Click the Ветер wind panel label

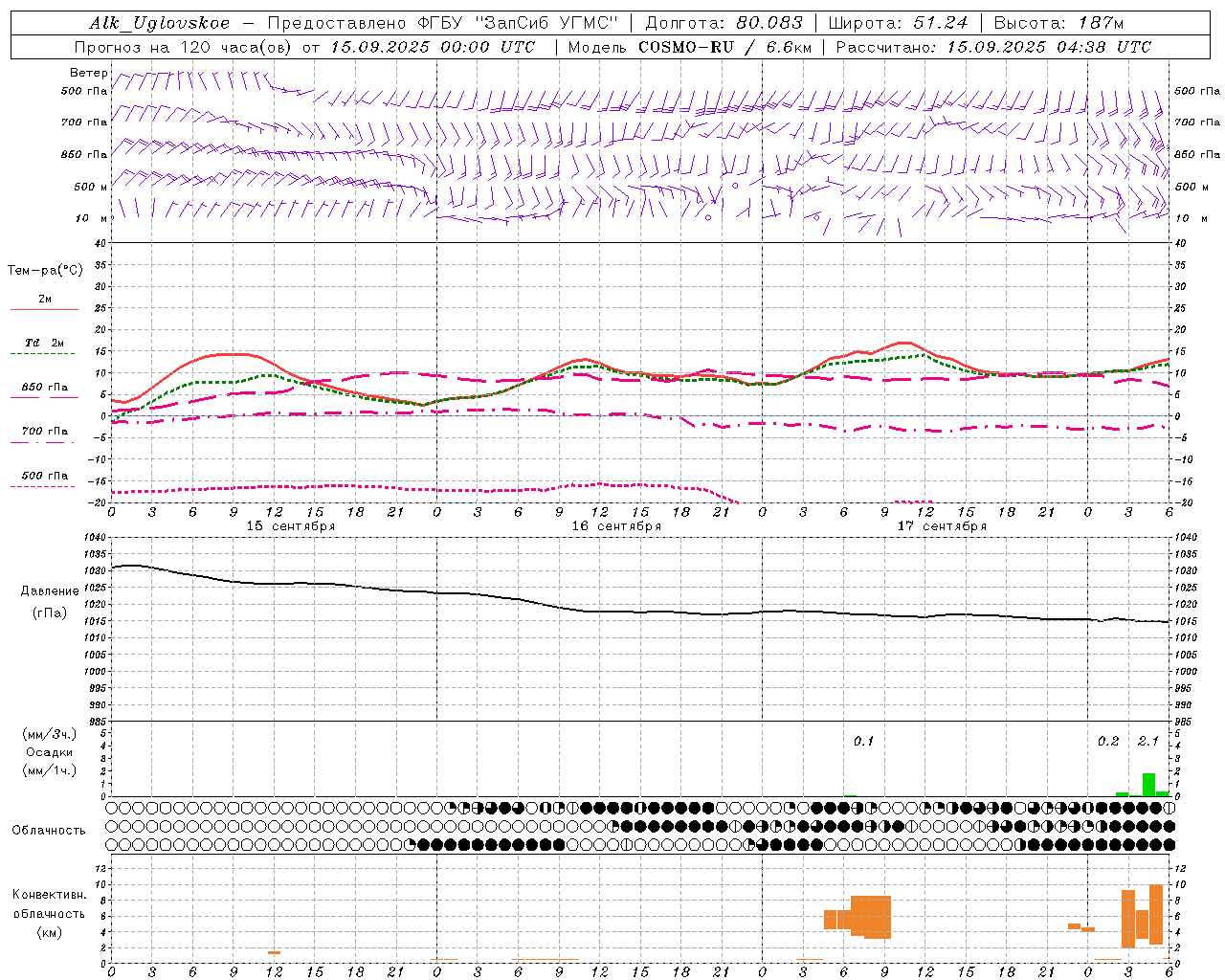pyautogui.click(x=89, y=73)
